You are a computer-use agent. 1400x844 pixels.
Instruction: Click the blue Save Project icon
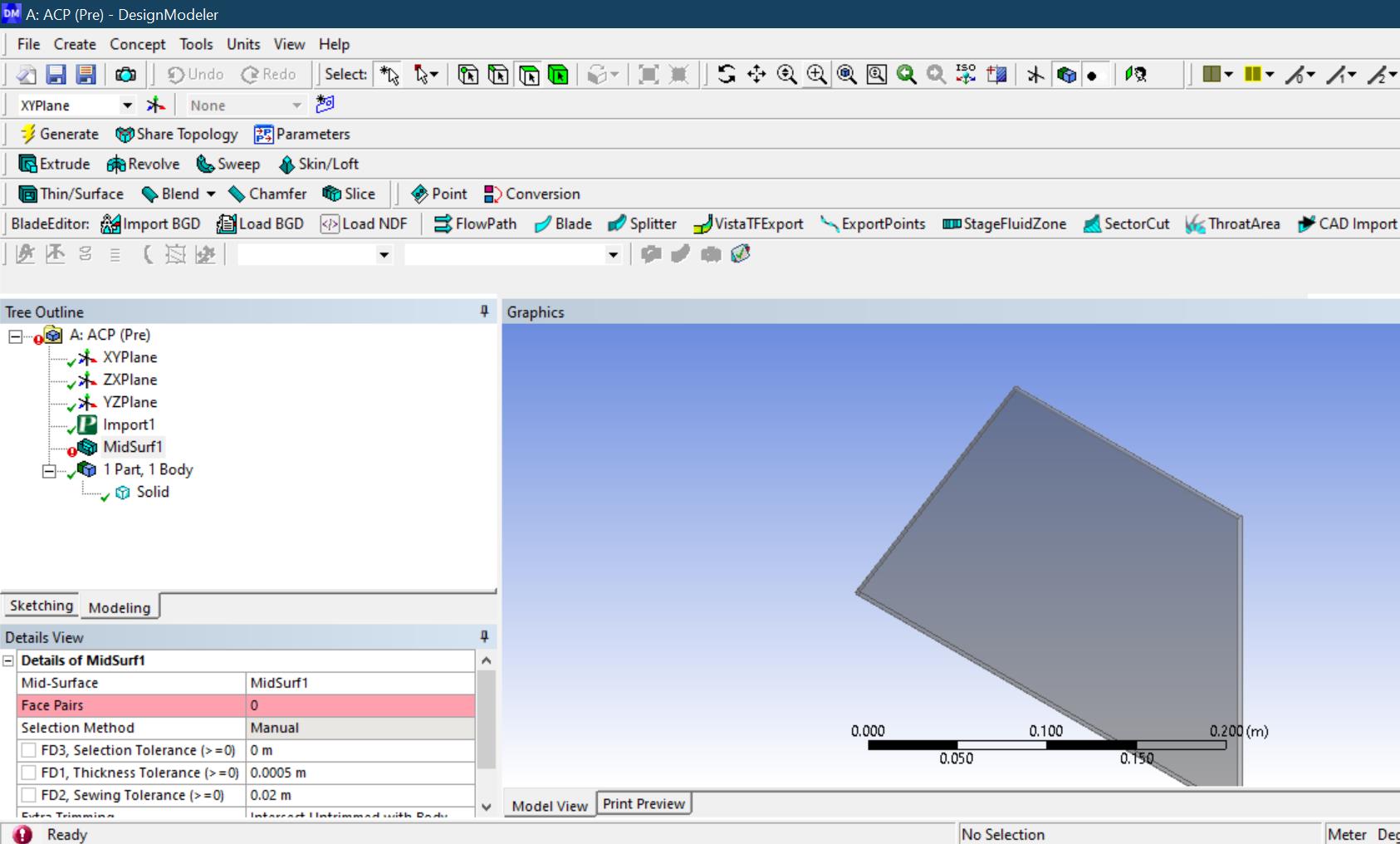[x=56, y=75]
